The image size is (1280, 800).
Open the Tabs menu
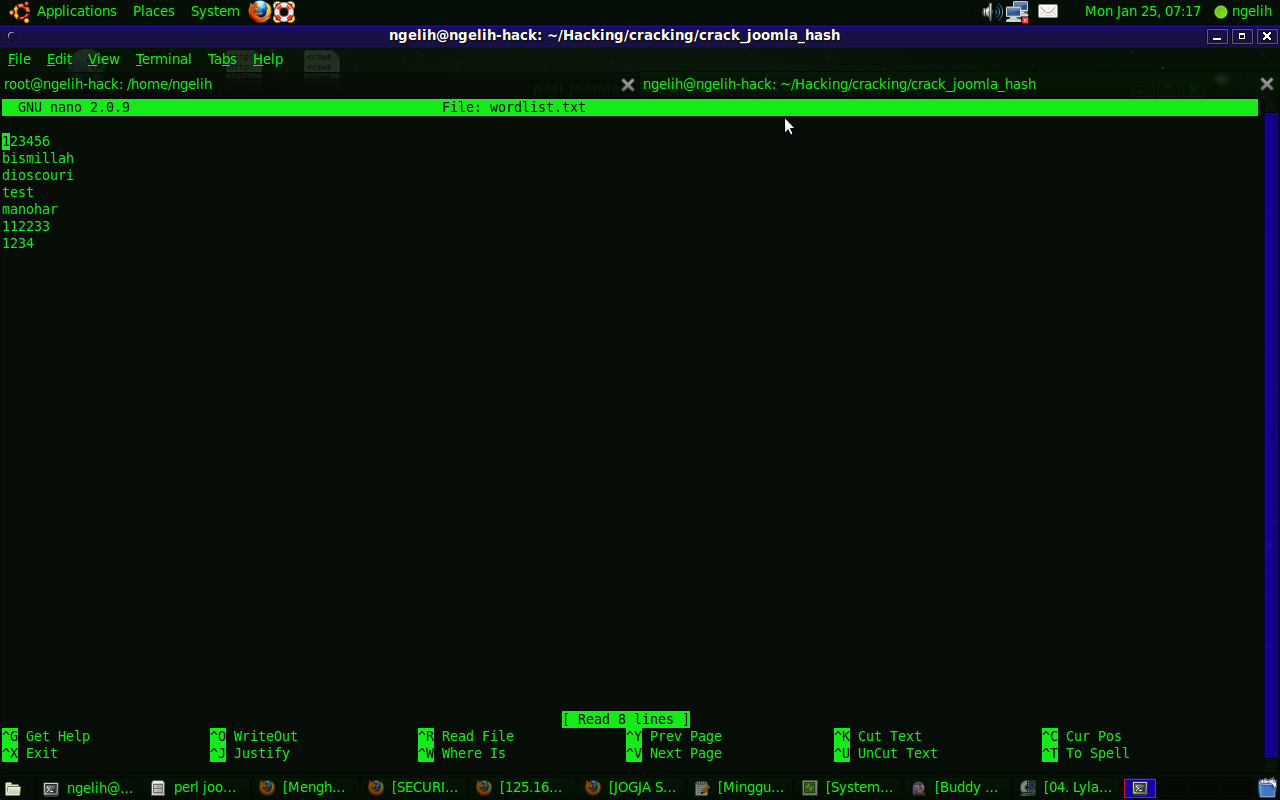click(x=222, y=59)
